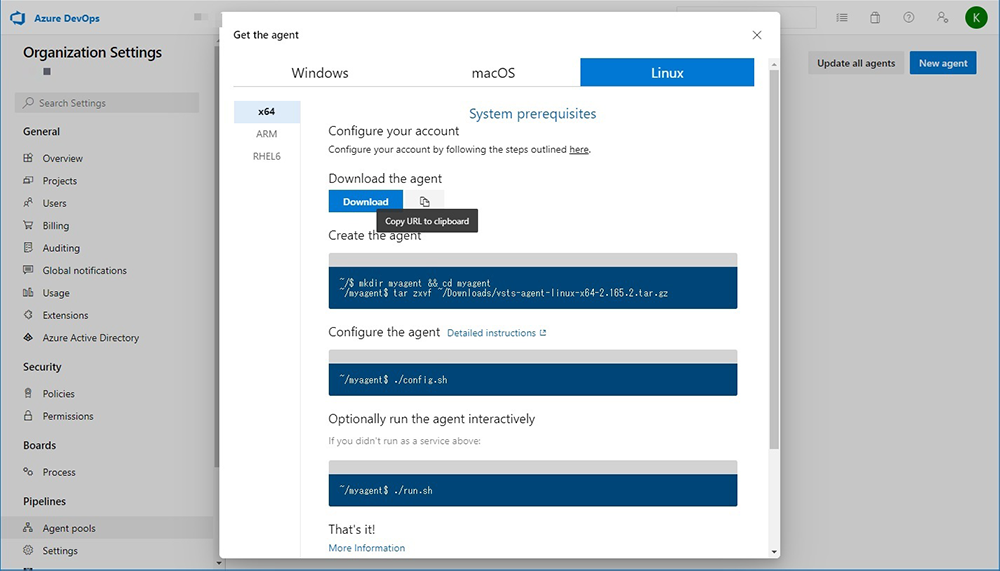
Task: Click the Billing cart icon
Action: tap(28, 225)
